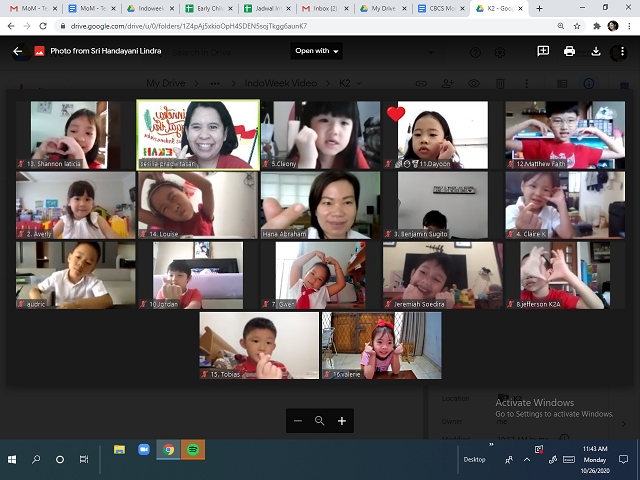The image size is (640, 480).
Task: Open a new browser tab
Action: pos(541,8)
